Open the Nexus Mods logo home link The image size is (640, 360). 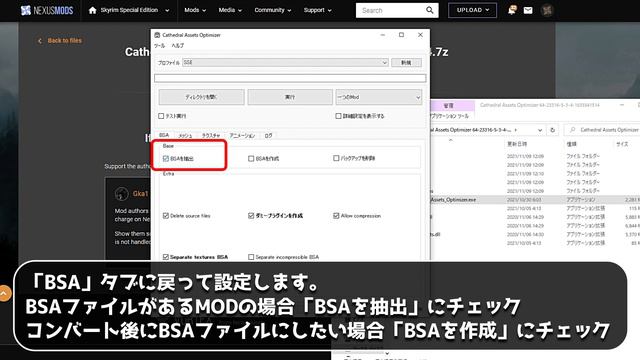coord(47,10)
